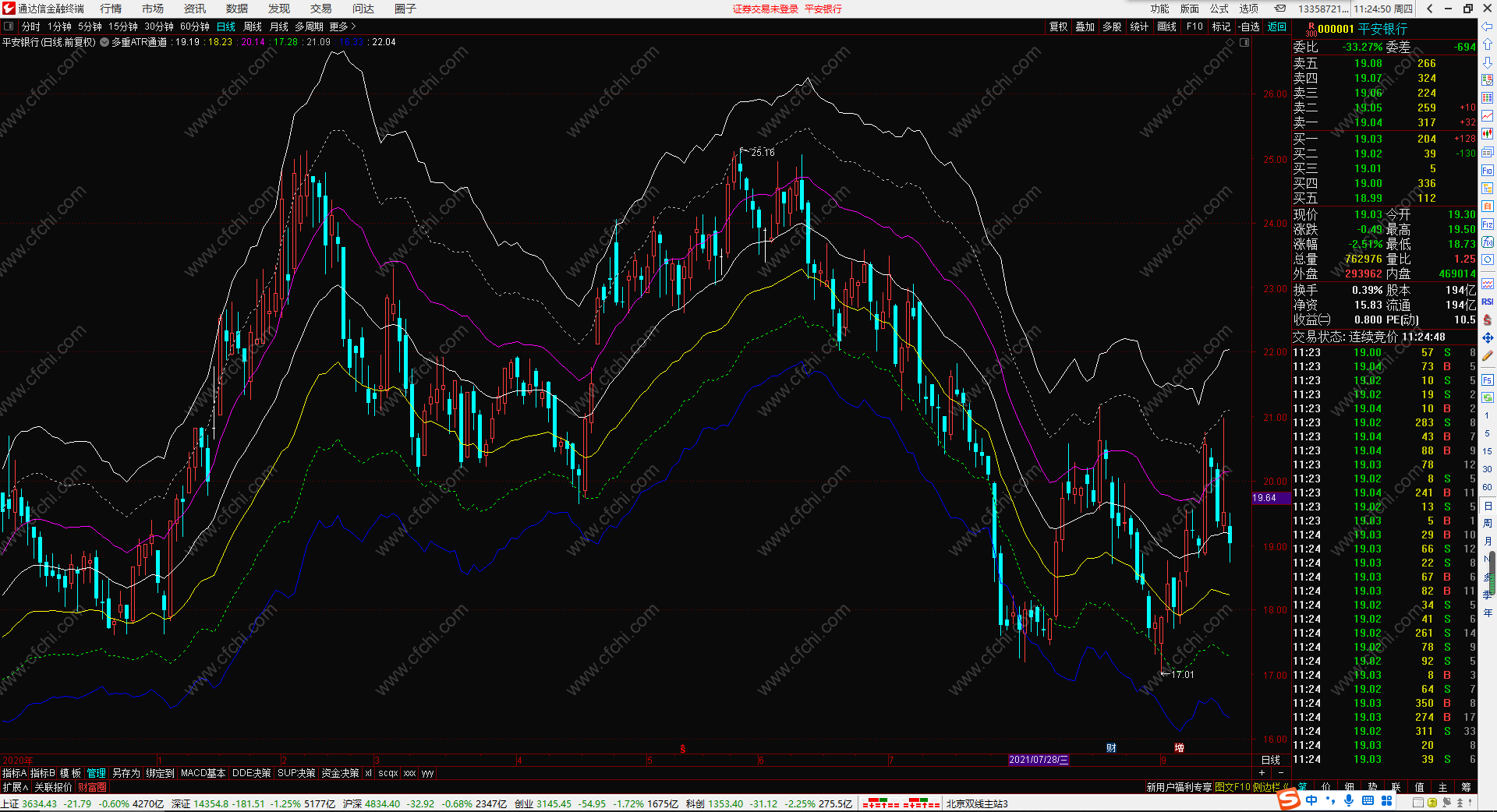Open the formula f(x) sidebar icon
Viewport: 1497px width, 812px height.
[1487, 242]
